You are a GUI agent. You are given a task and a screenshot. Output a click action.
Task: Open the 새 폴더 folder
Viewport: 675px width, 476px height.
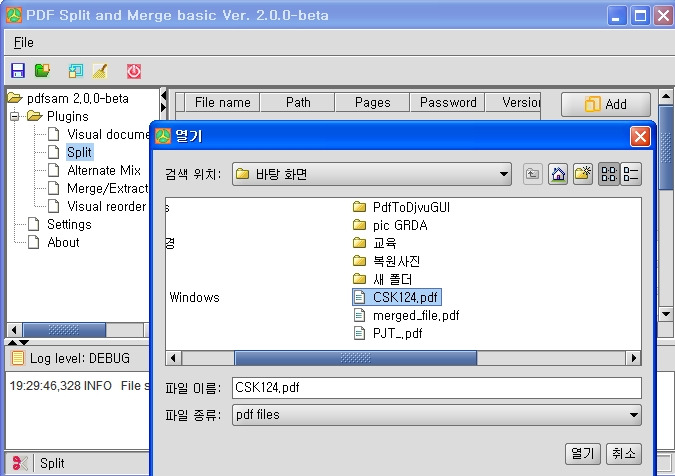click(382, 279)
